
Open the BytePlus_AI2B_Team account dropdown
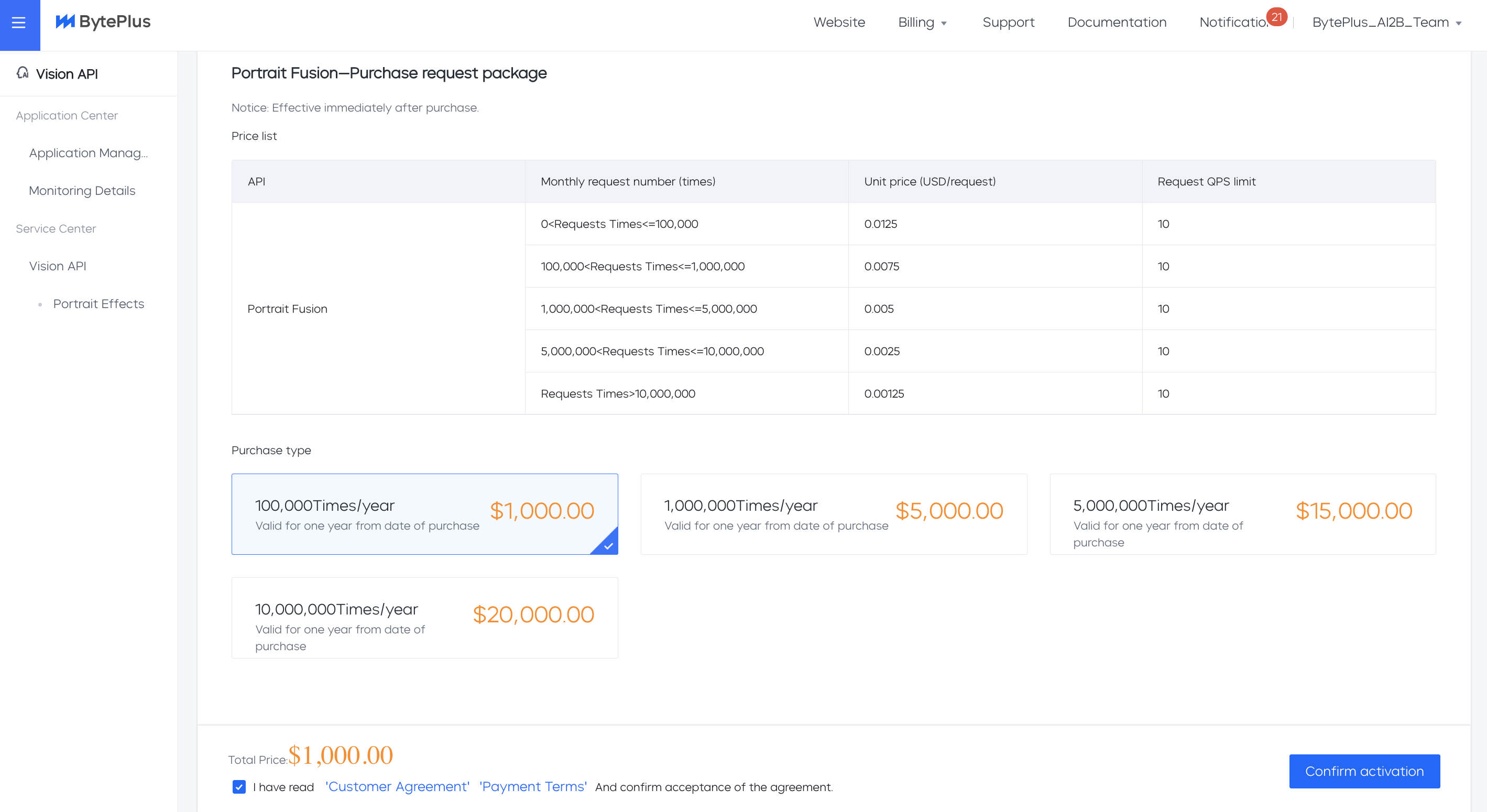pyautogui.click(x=1386, y=23)
